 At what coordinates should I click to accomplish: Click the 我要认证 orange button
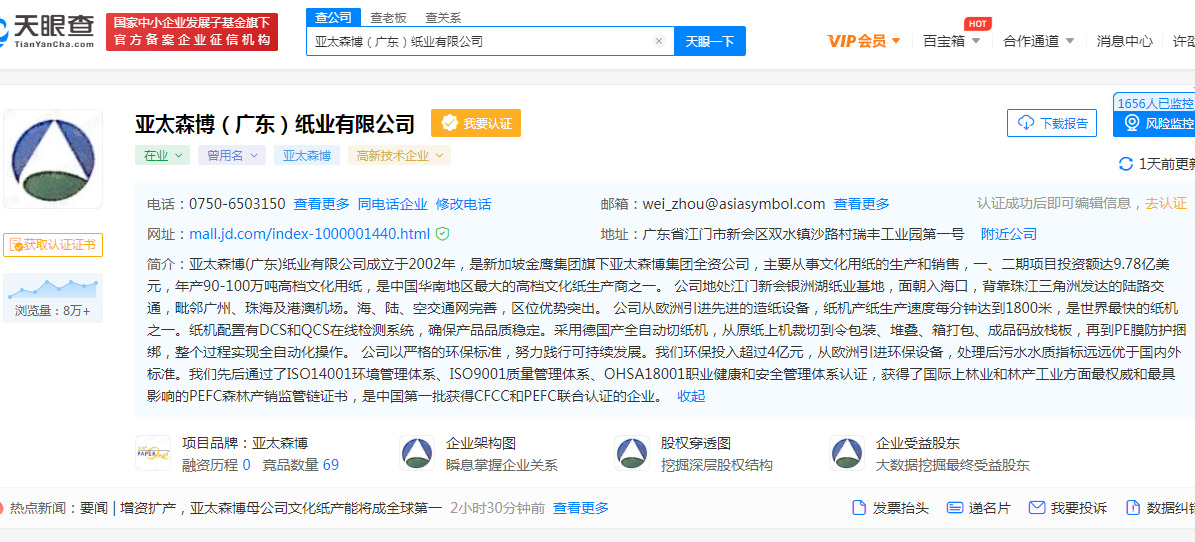[476, 123]
